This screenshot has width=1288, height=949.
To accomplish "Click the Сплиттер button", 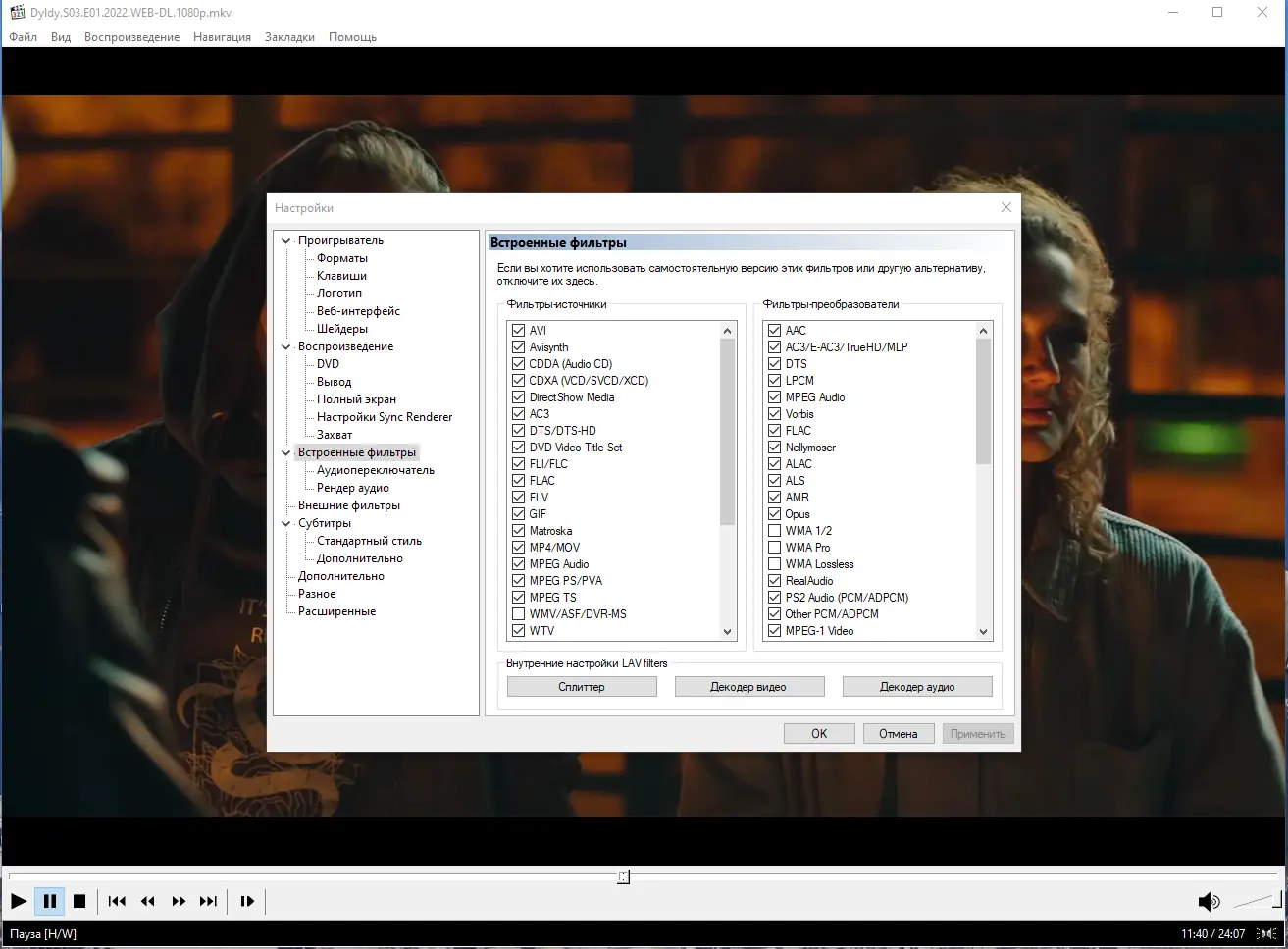I will pyautogui.click(x=582, y=687).
